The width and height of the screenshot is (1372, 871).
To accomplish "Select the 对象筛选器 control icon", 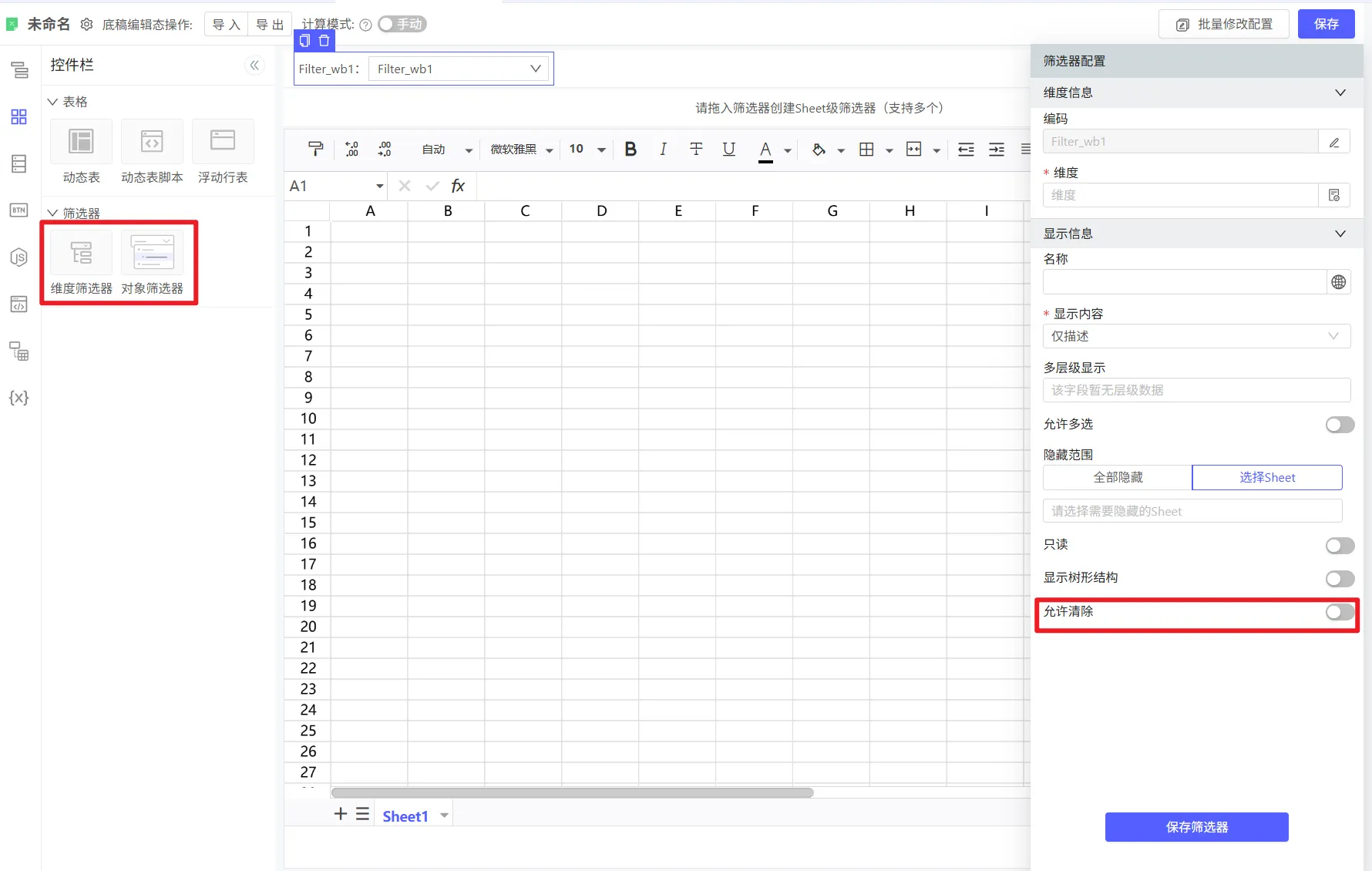I will point(152,253).
